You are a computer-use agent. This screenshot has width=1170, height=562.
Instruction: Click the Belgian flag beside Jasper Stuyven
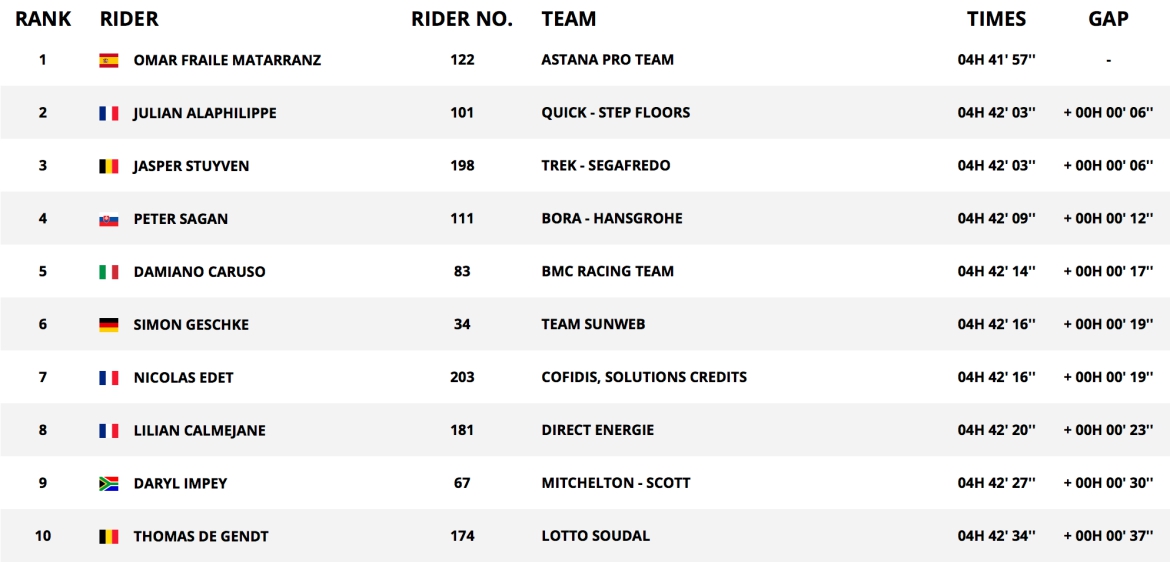pos(109,166)
